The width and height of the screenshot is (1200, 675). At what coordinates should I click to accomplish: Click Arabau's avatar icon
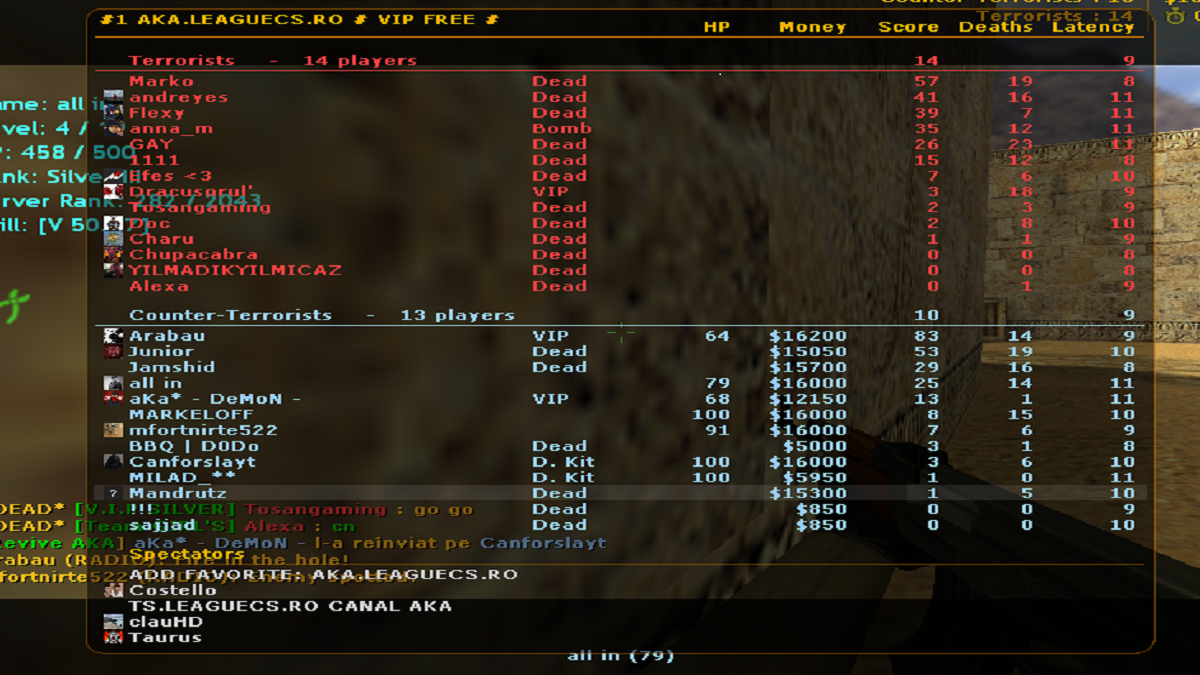(113, 336)
